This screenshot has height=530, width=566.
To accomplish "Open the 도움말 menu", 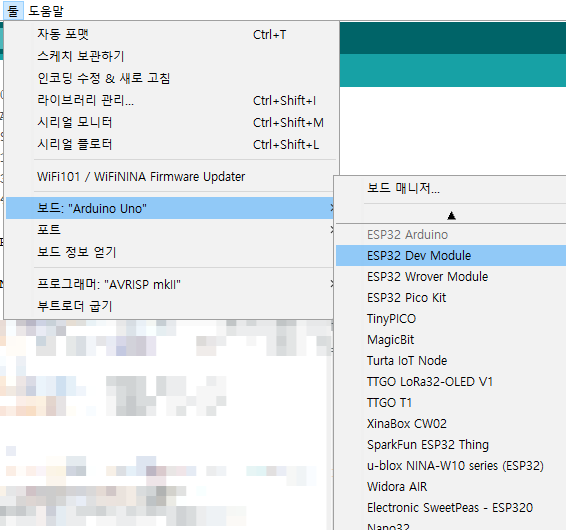I will pos(45,10).
